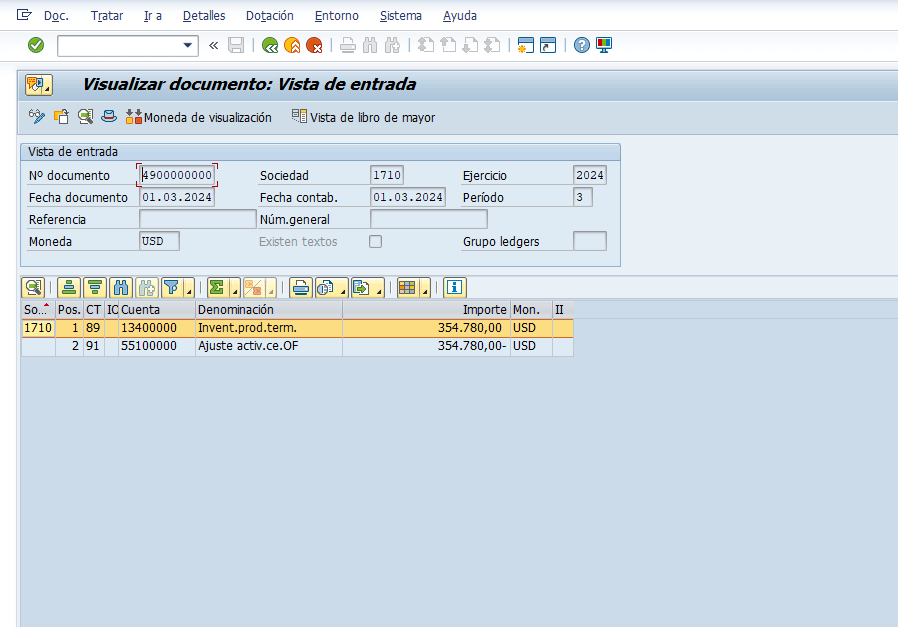The image size is (898, 627).
Task: Open the command field dropdown arrow
Action: 188,45
